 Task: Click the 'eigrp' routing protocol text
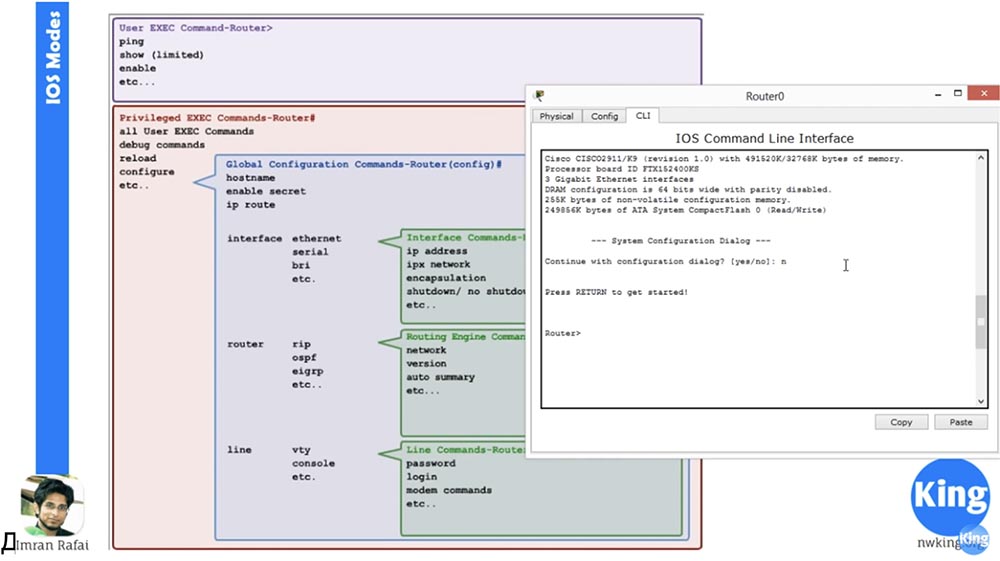click(307, 371)
